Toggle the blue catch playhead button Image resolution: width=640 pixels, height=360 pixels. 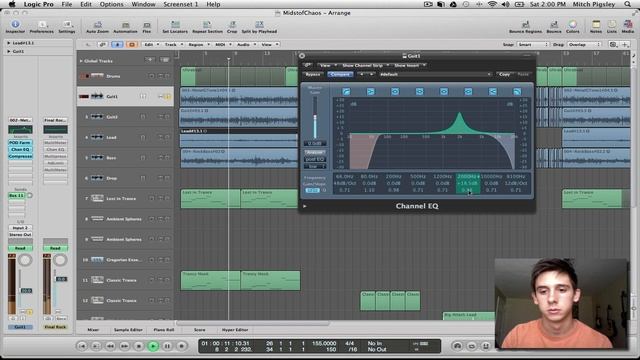[117, 44]
